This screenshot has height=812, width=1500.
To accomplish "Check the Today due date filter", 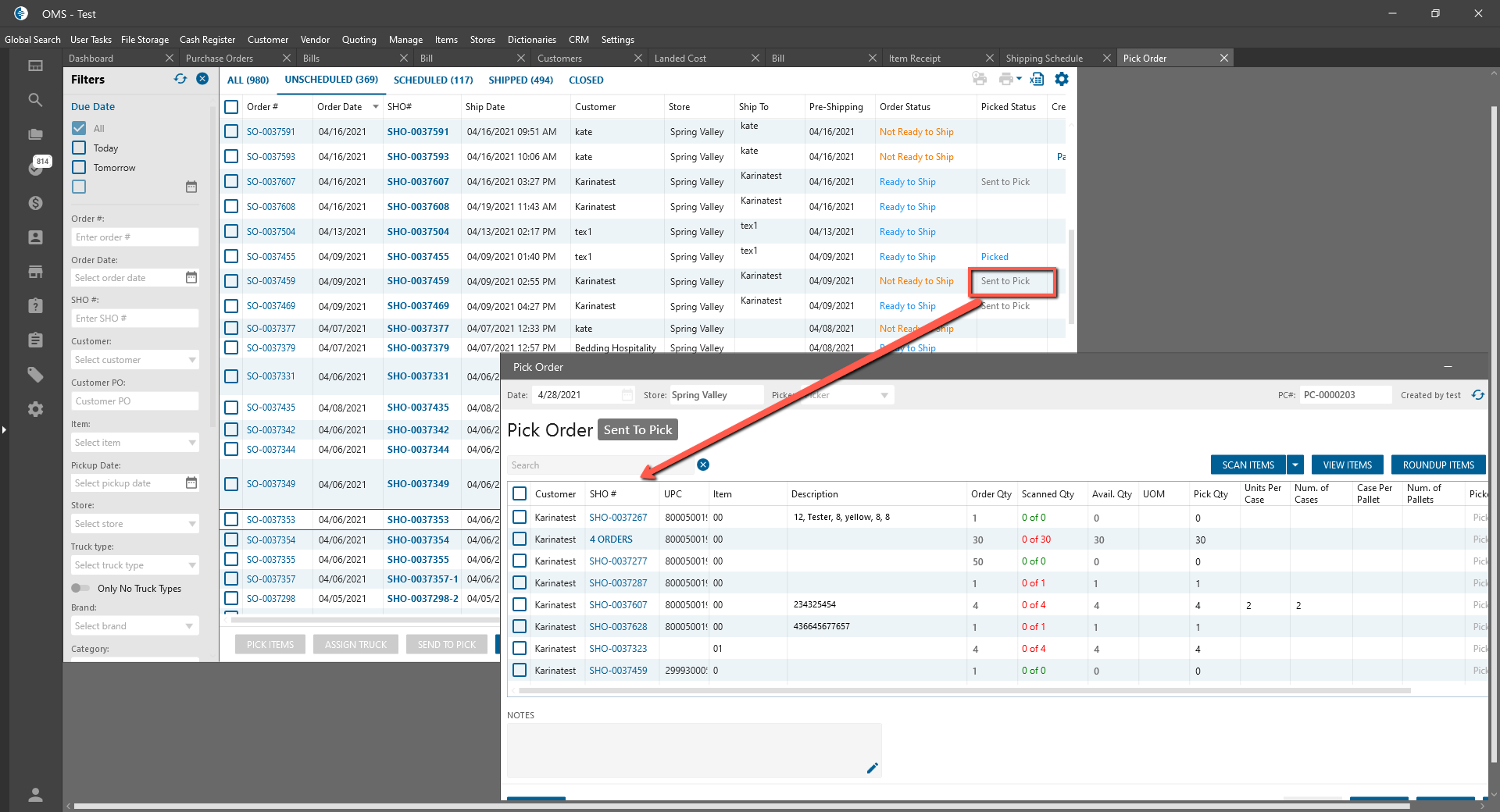I will coord(79,148).
